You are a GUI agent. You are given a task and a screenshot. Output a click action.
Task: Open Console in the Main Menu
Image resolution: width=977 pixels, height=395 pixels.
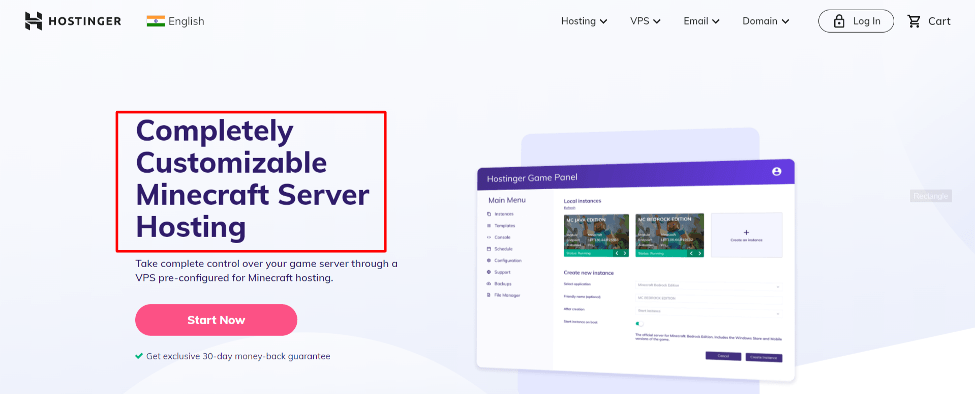click(x=498, y=237)
